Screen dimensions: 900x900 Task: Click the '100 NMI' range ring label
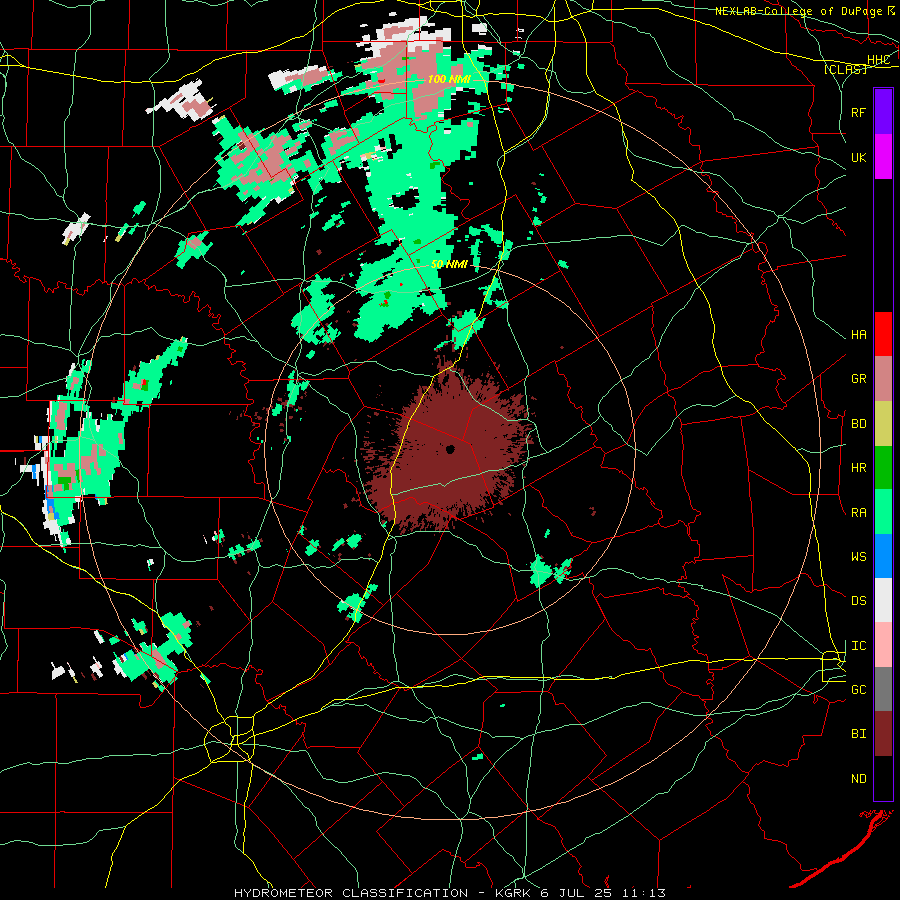pyautogui.click(x=449, y=79)
